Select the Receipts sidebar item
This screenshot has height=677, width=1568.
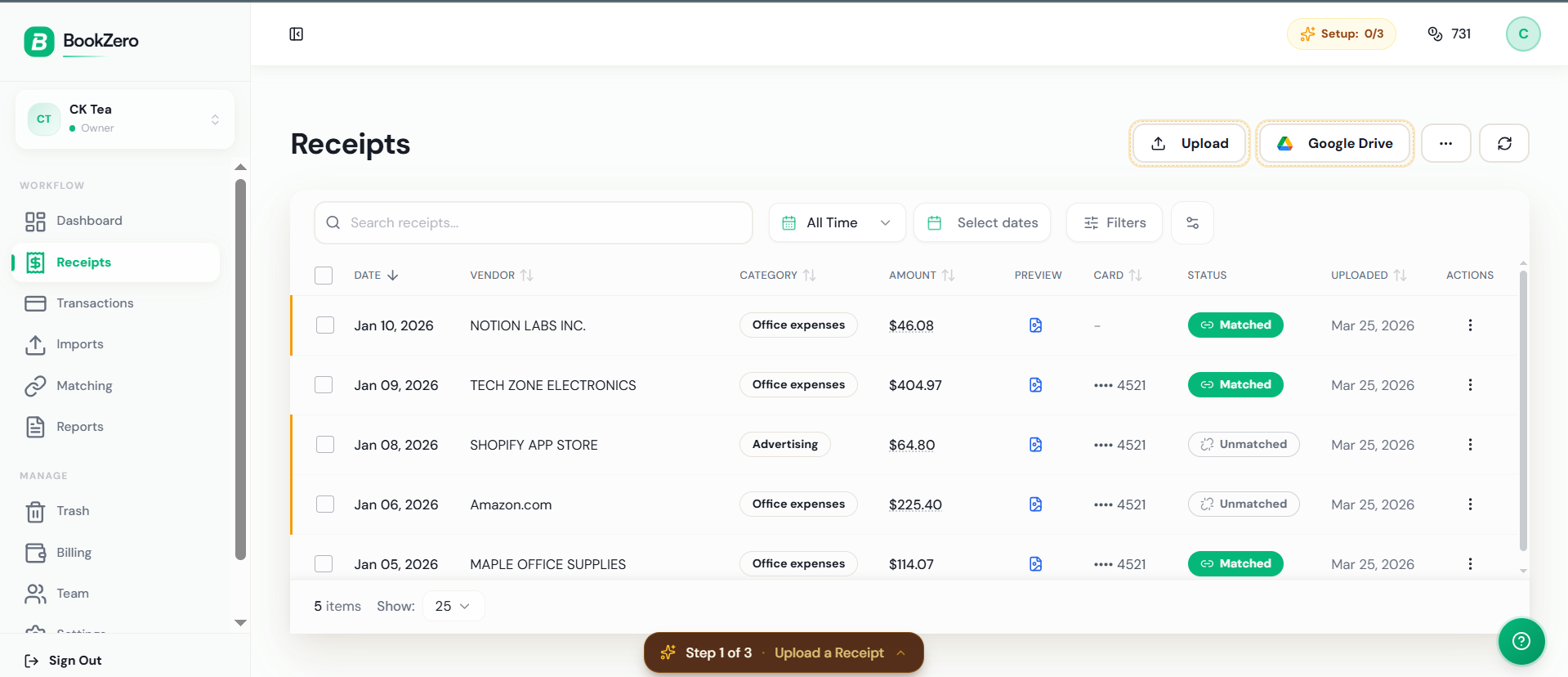pos(116,262)
